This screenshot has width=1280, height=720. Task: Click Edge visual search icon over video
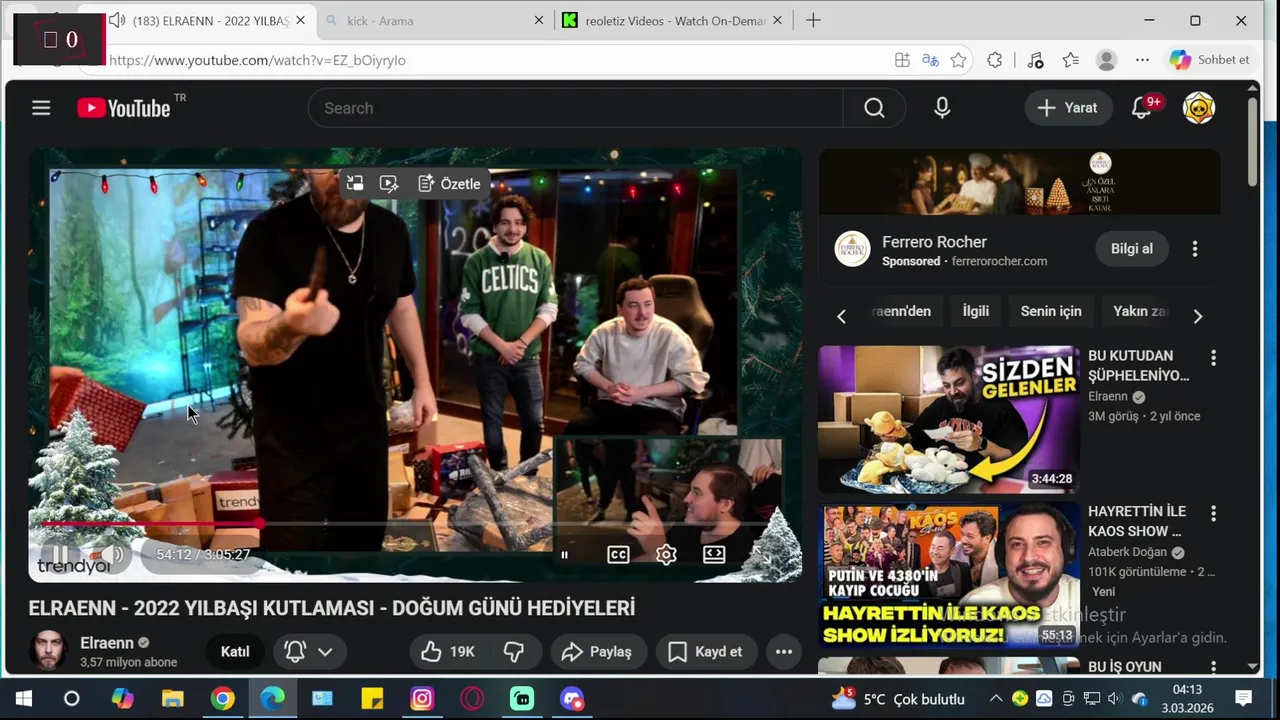389,184
